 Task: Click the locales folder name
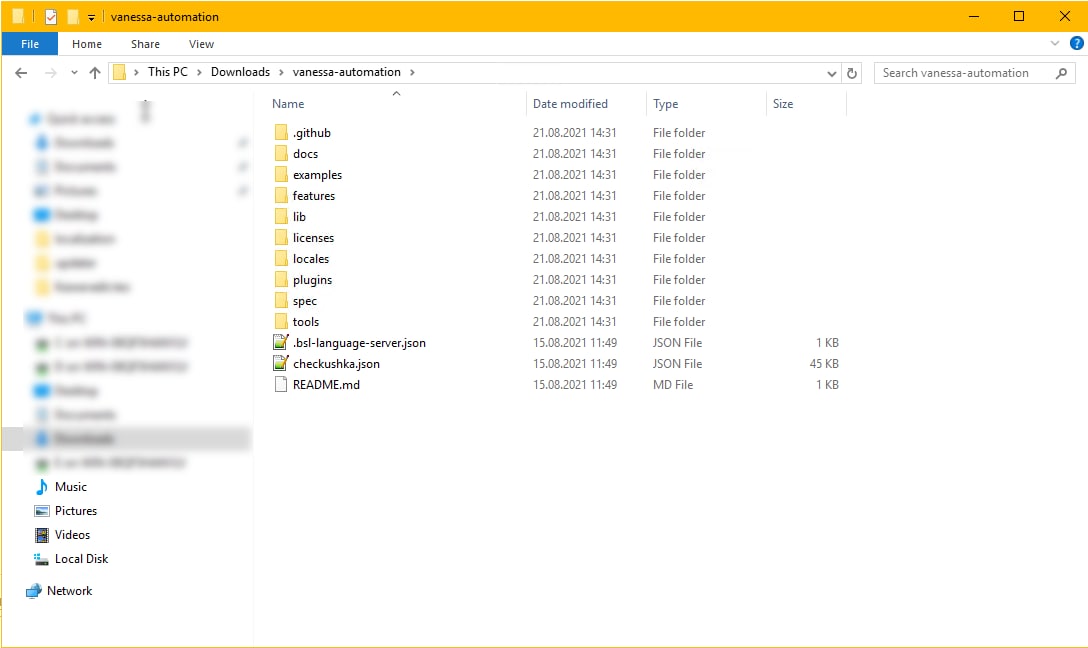tap(311, 259)
